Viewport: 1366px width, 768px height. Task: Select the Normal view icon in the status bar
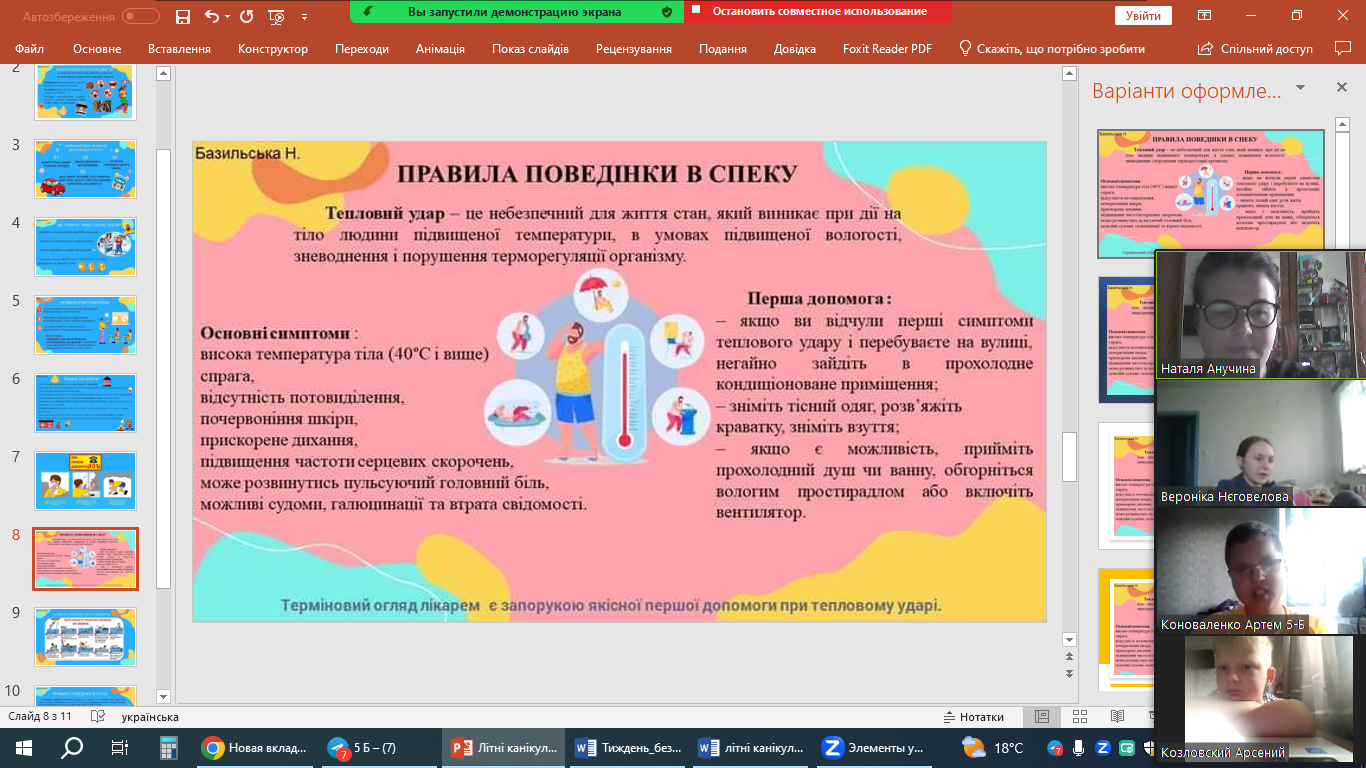point(1042,717)
